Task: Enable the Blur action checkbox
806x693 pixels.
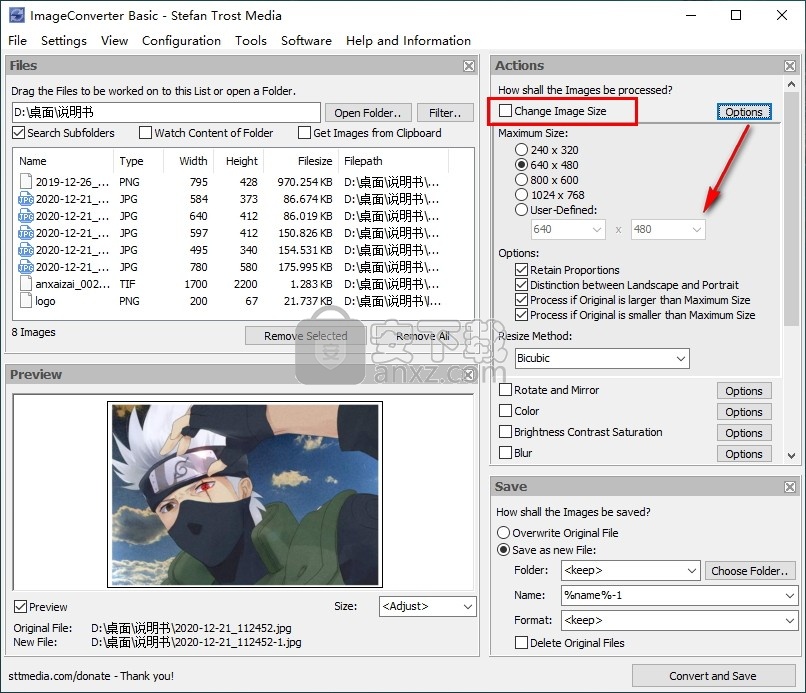Action: click(x=505, y=453)
